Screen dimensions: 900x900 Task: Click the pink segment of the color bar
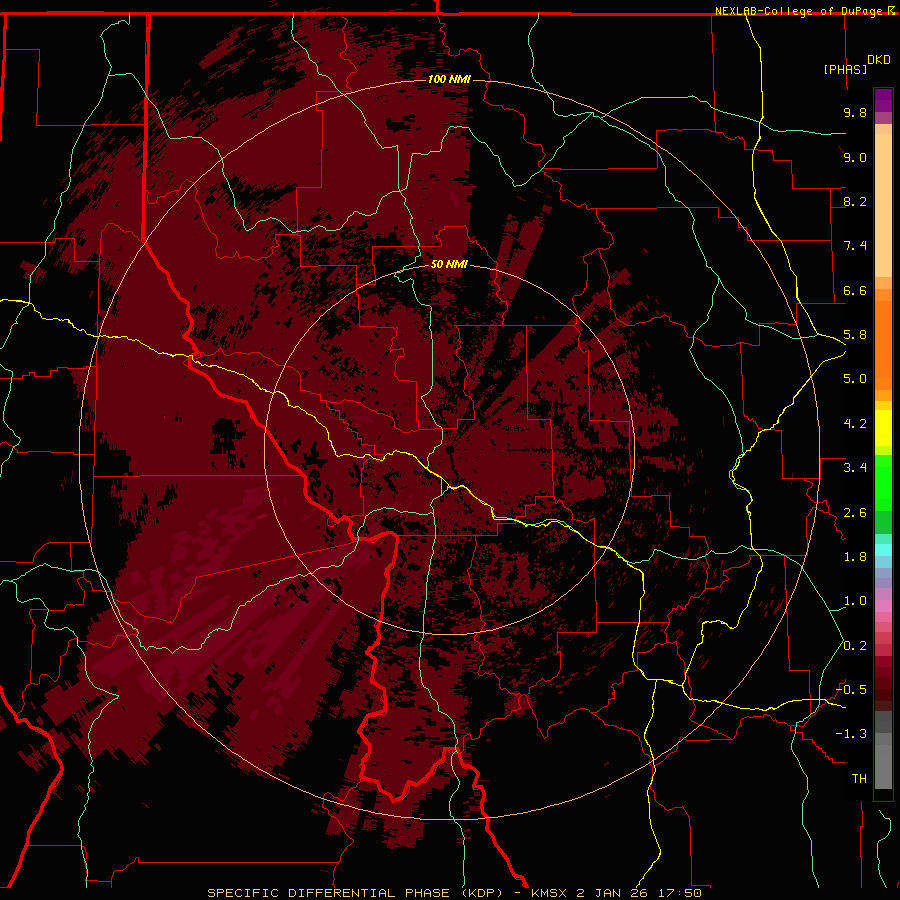[x=883, y=606]
